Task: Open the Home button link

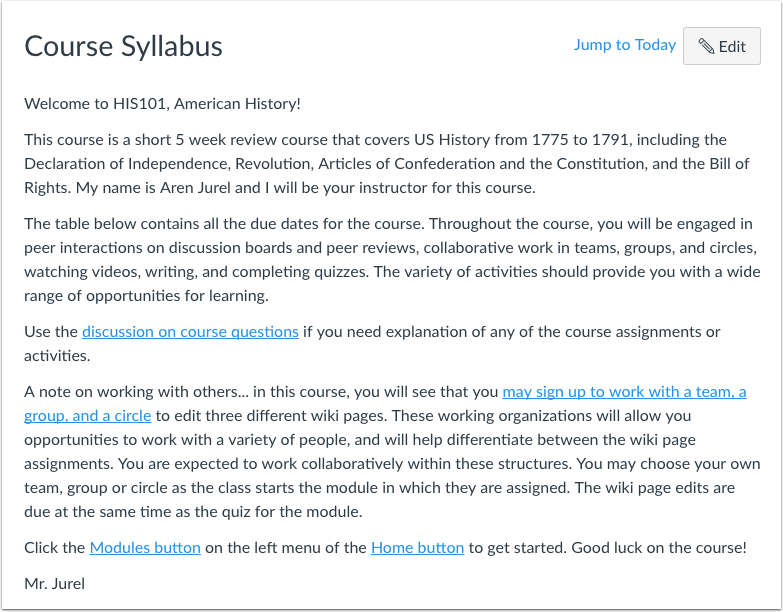Action: pos(417,548)
